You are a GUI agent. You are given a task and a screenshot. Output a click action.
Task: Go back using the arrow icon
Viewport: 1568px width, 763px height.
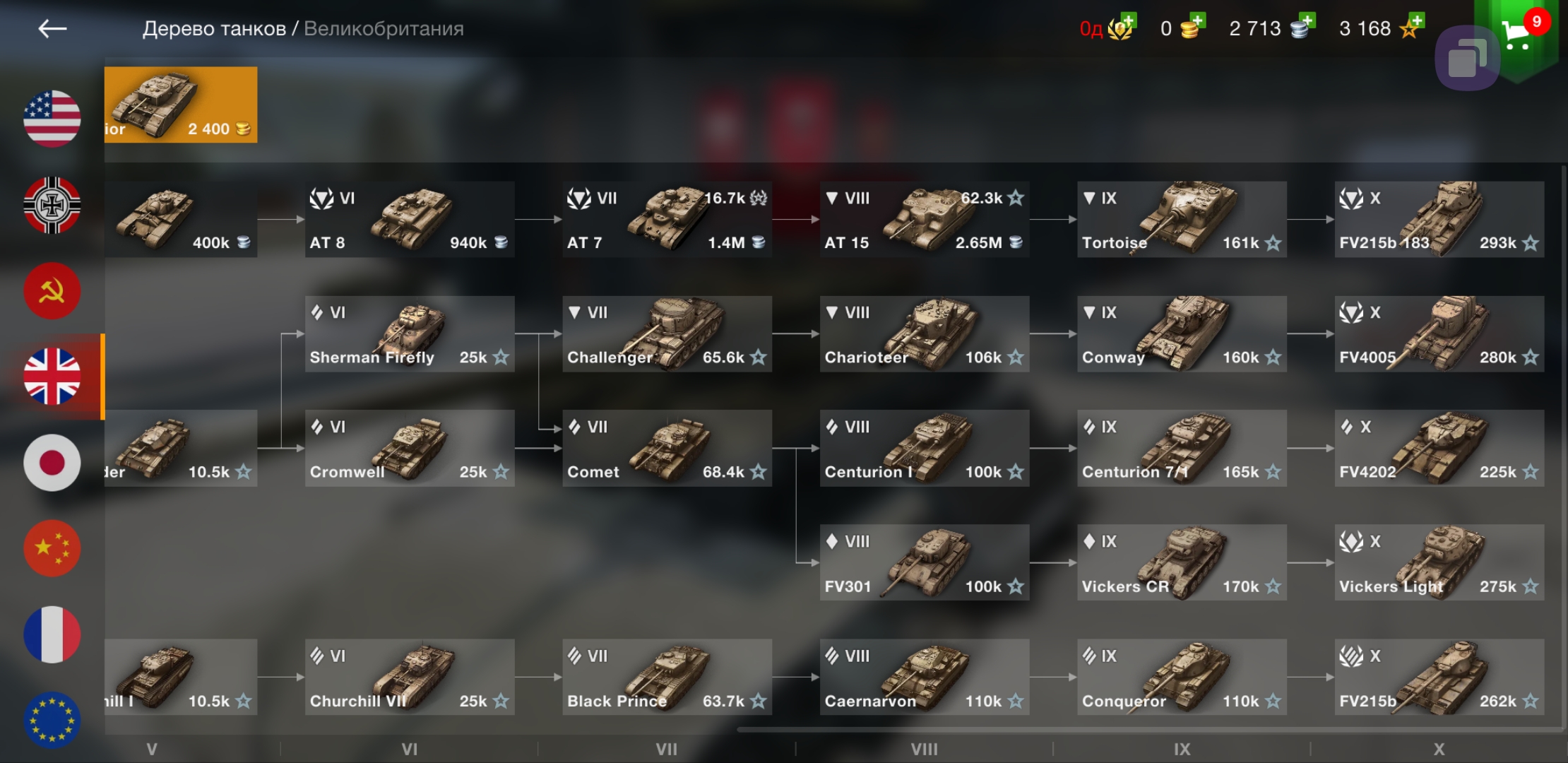pyautogui.click(x=52, y=29)
